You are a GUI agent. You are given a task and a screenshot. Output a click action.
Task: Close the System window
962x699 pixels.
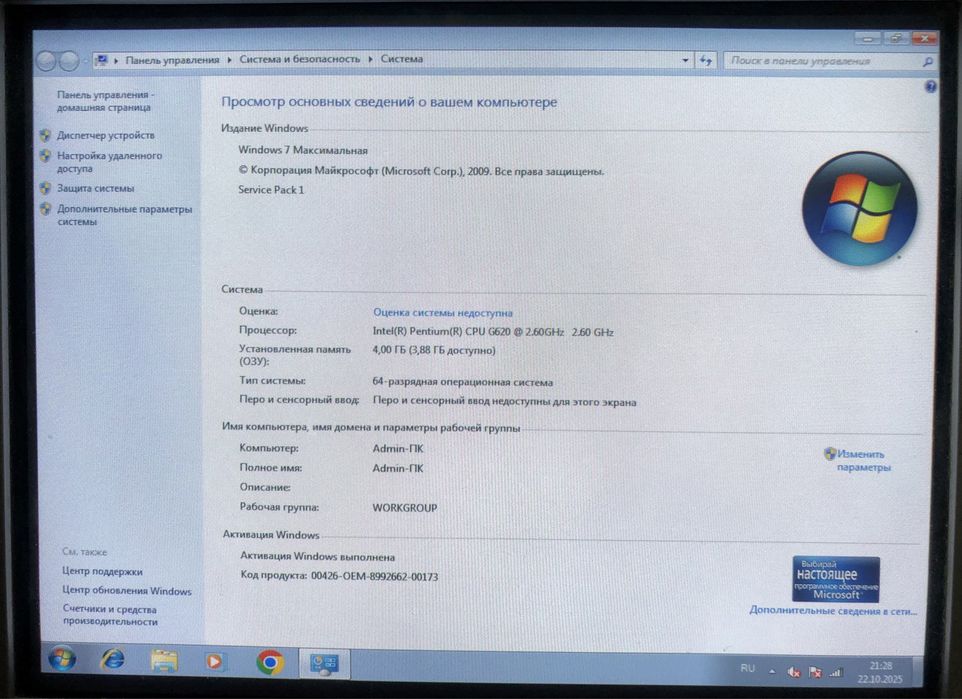pyautogui.click(x=923, y=38)
